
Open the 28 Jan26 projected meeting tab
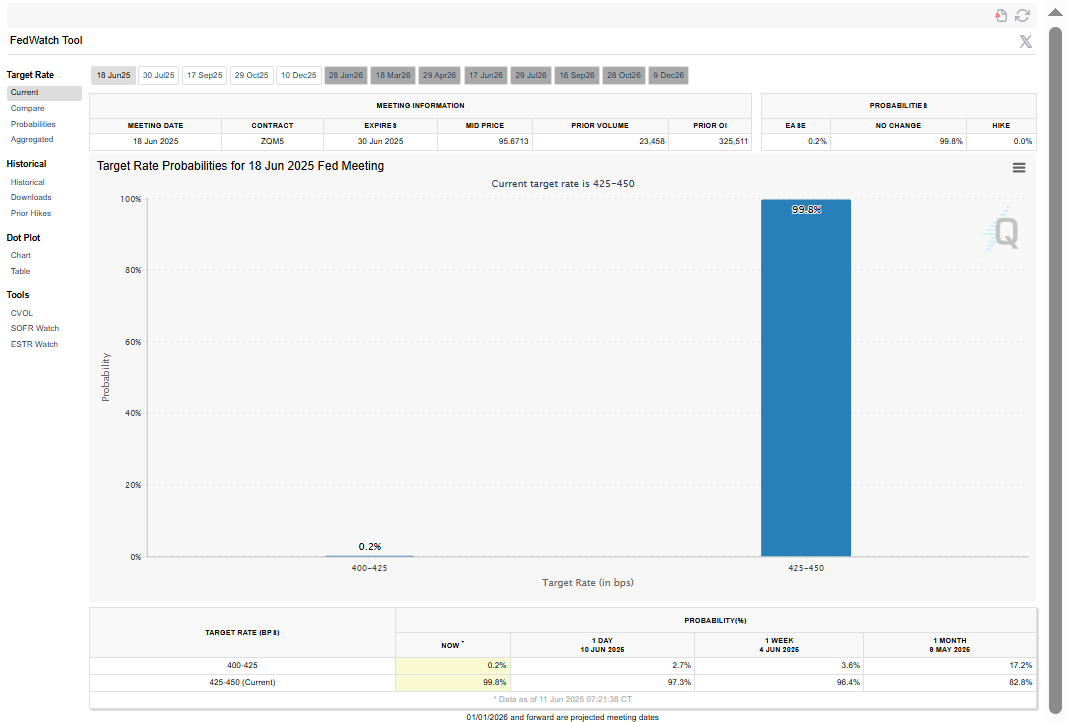[346, 76]
